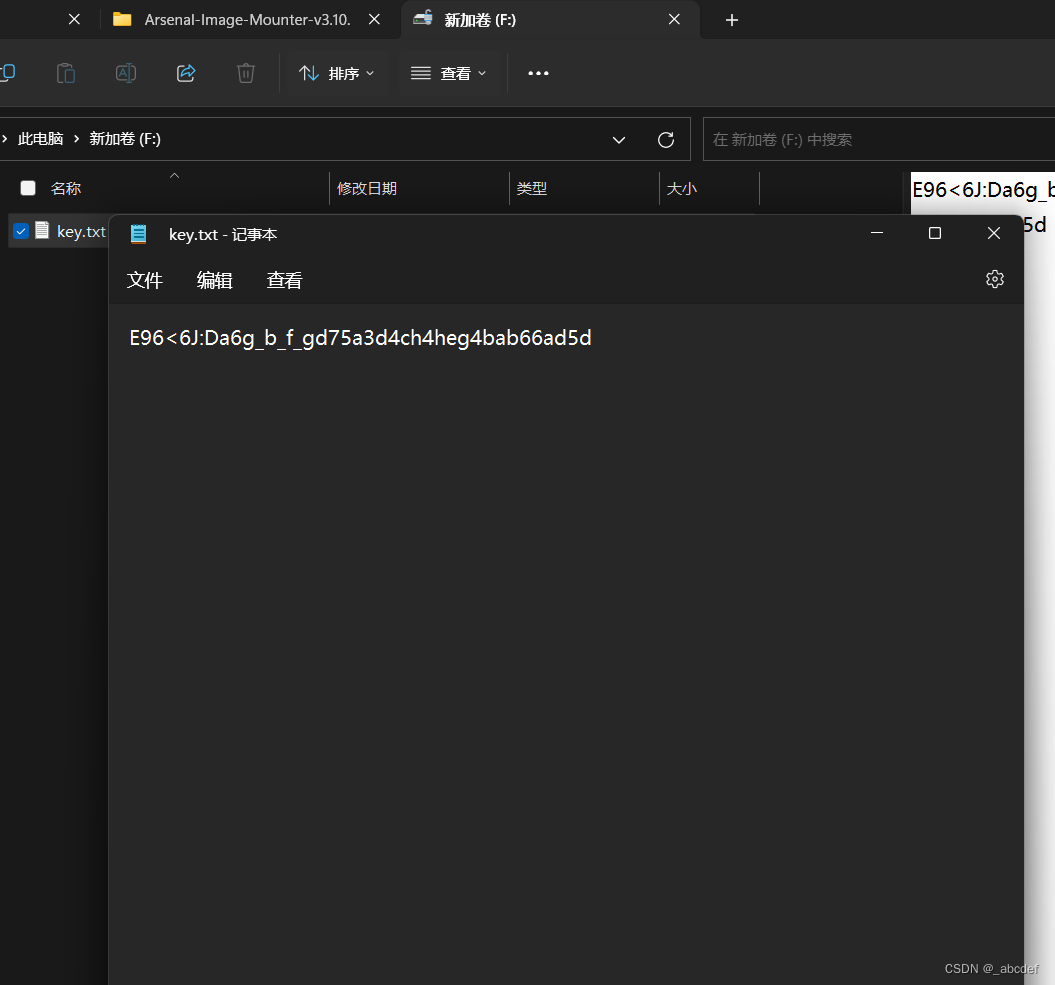The height and width of the screenshot is (985, 1055).
Task: Close the leftmost Explorer tab
Action: (75, 20)
